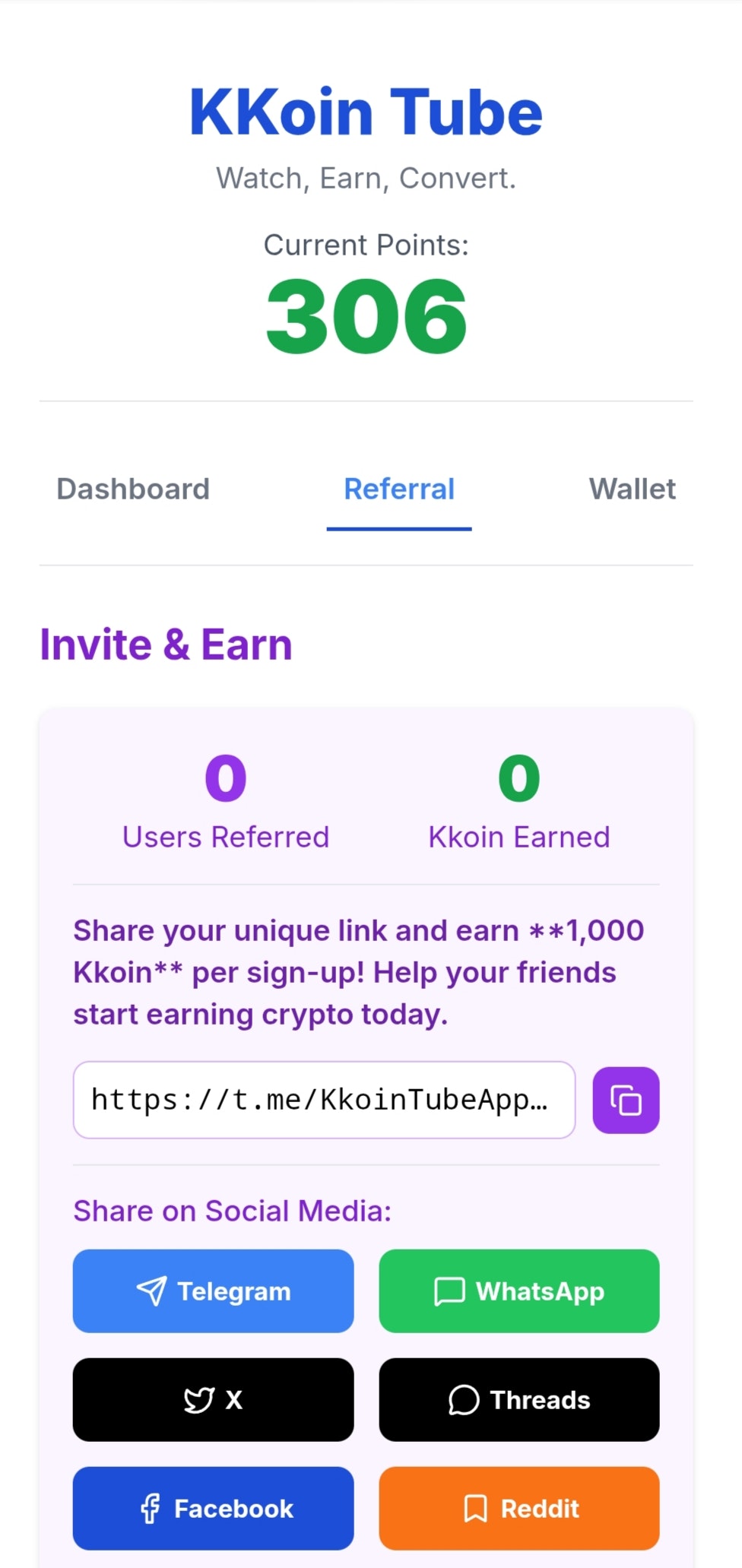
Task: Click the Current Points value 306
Action: pyautogui.click(x=366, y=317)
